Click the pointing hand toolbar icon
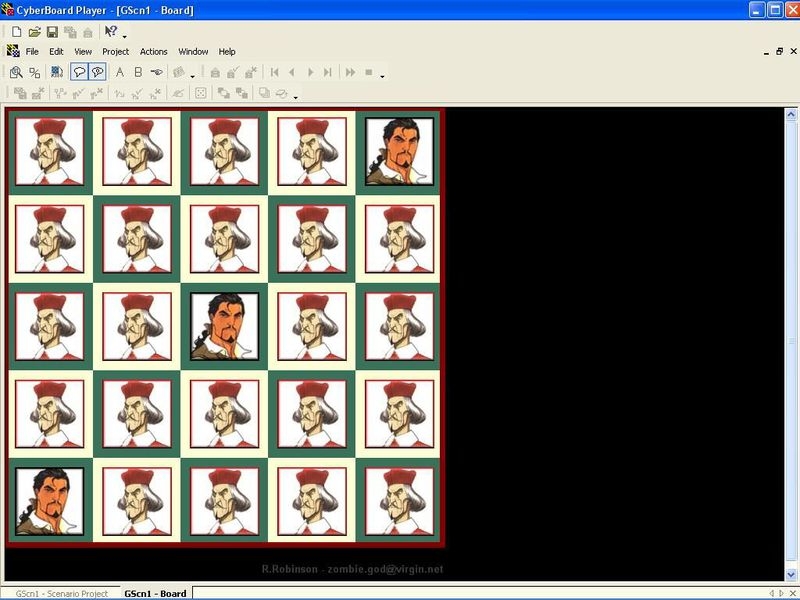 tap(157, 72)
